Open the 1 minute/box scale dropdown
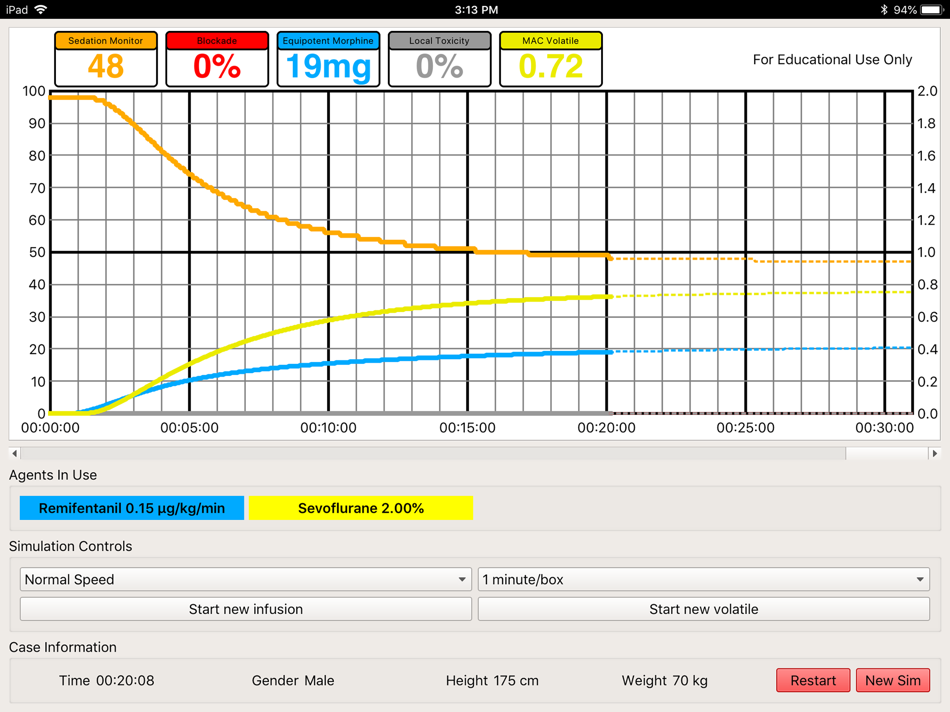The height and width of the screenshot is (712, 950). pyautogui.click(x=703, y=579)
